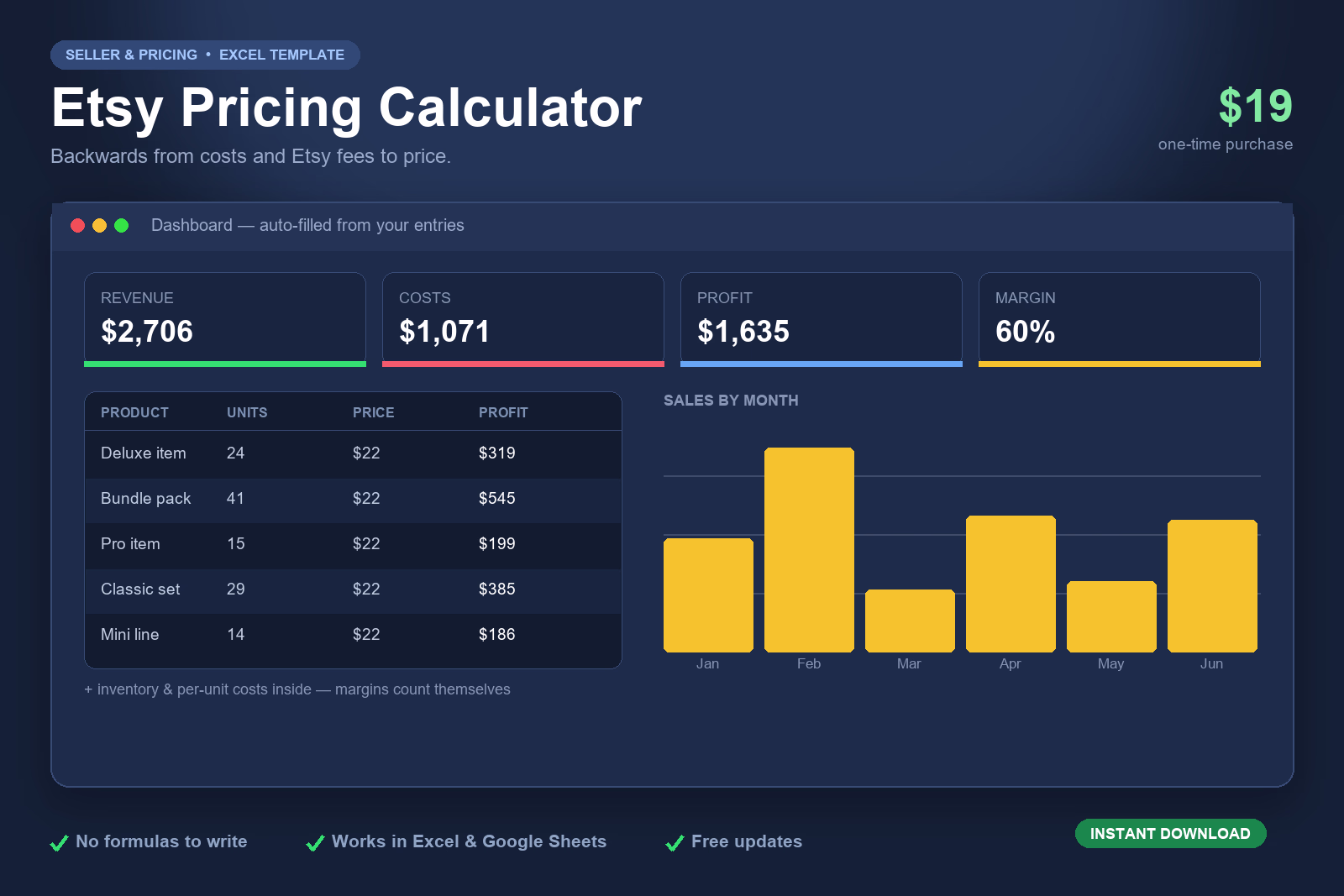Screen dimensions: 1344x896
Task: Click checkmark beside Works in Excel
Action: pos(315,842)
